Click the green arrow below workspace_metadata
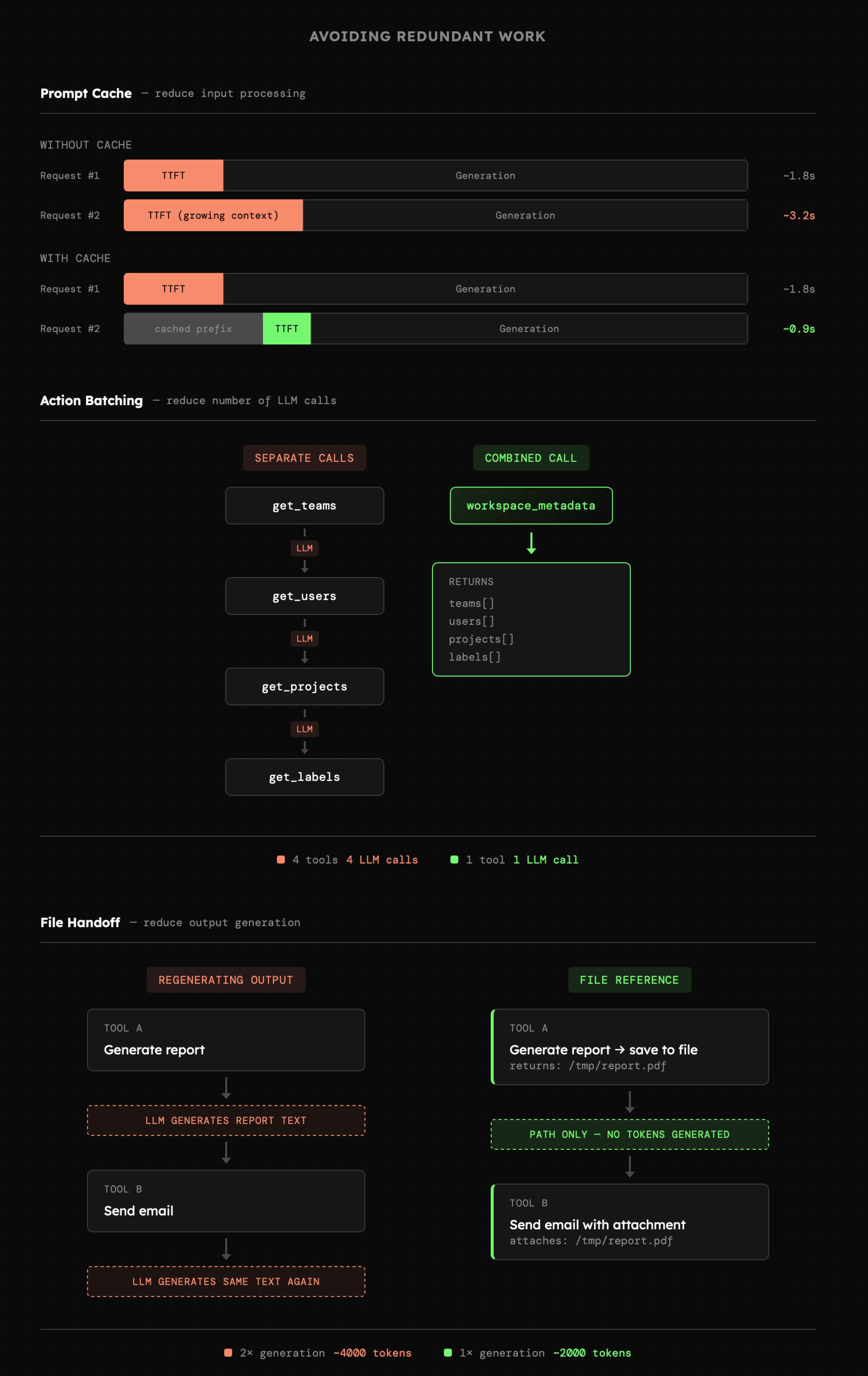This screenshot has height=1376, width=868. pos(531,543)
